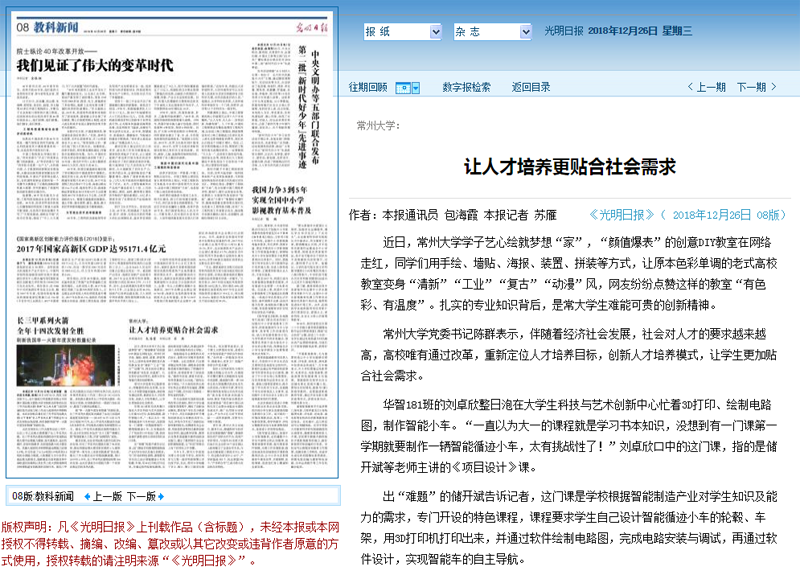800x575 pixels.
Task: Open article 2017年国家高新区GDP达95171.4亿元 on page thumbnail
Action: 91,249
